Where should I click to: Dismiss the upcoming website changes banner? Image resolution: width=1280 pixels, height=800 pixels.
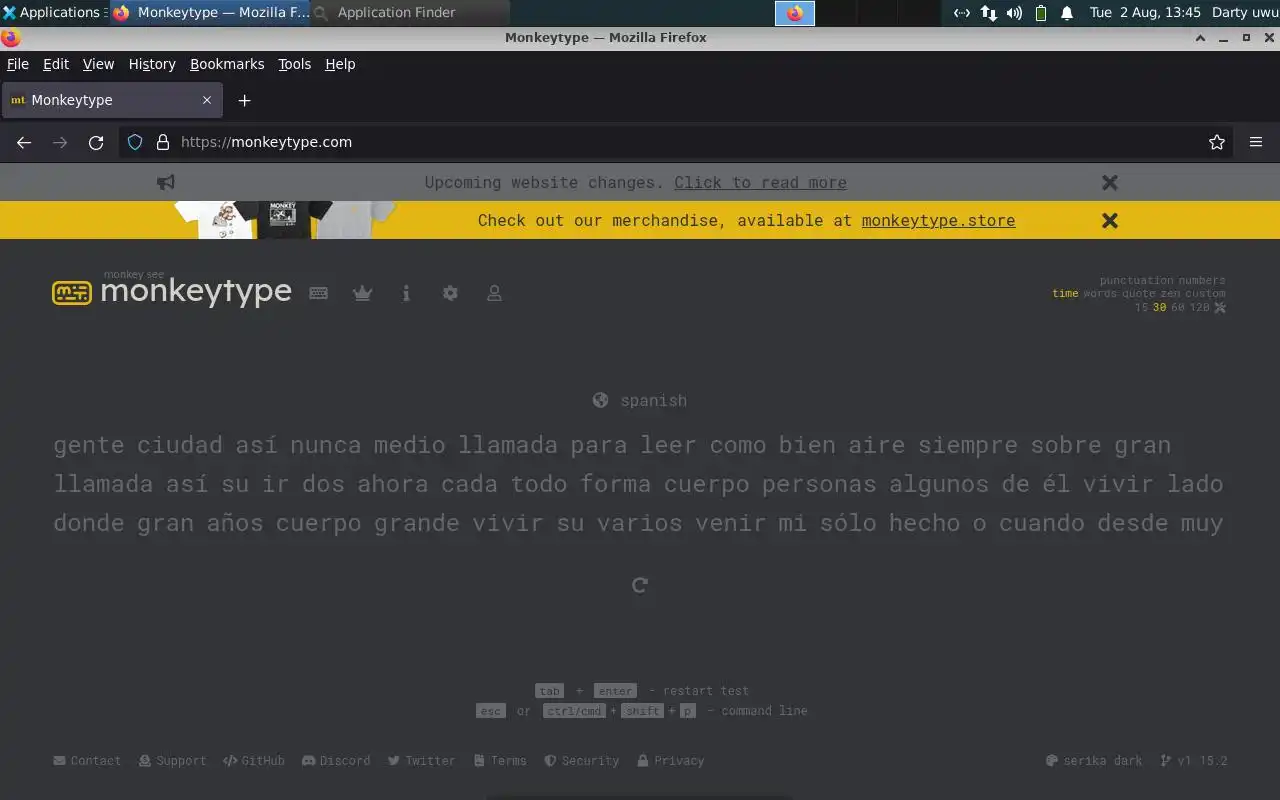(1109, 182)
